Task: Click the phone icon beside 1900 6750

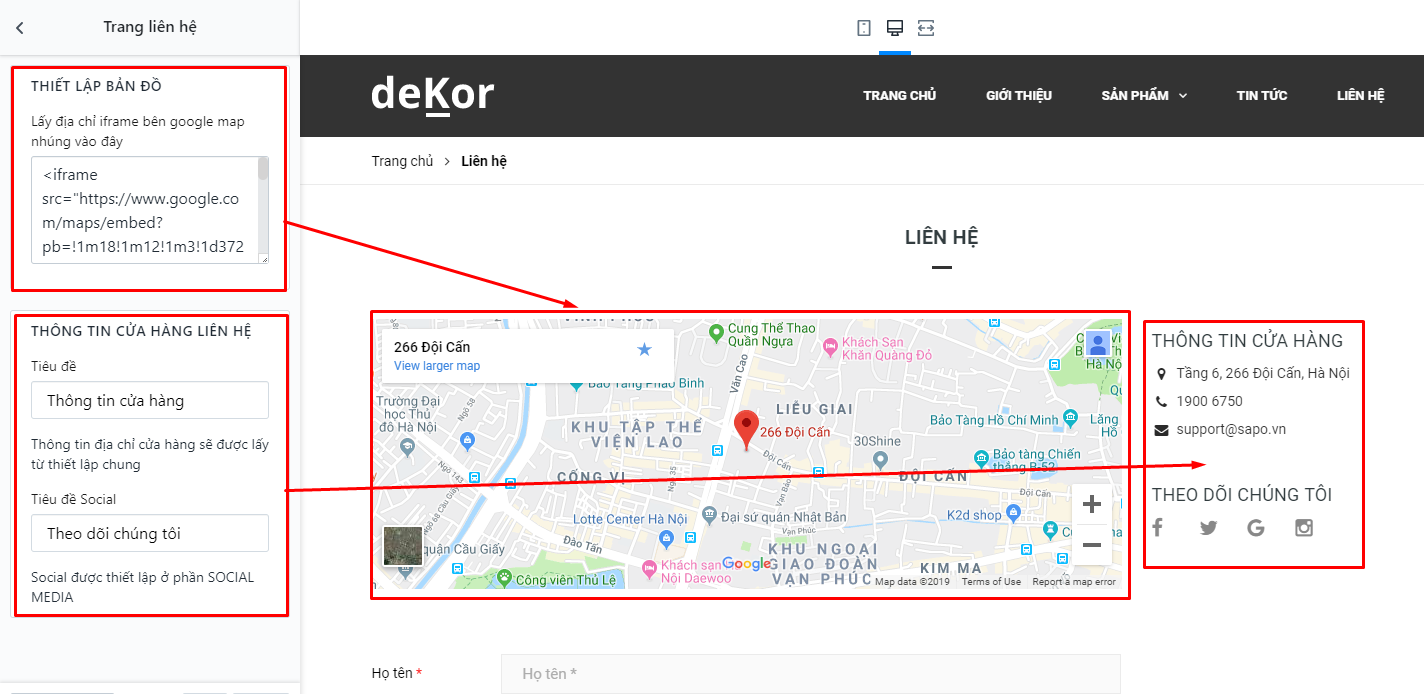Action: coord(1161,401)
